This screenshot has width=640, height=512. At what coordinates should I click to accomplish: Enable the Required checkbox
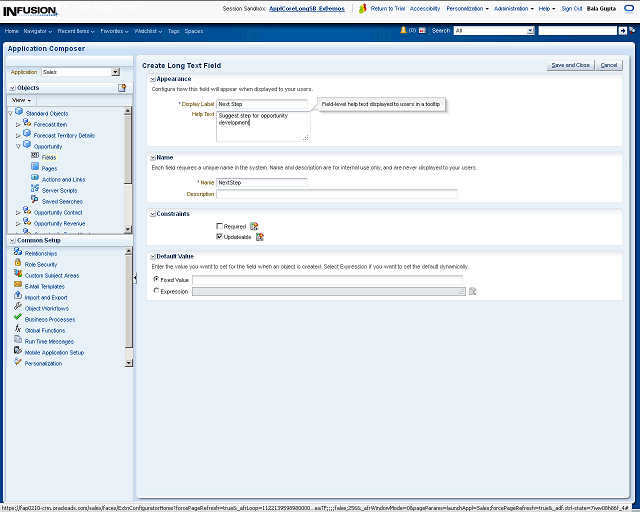click(220, 227)
